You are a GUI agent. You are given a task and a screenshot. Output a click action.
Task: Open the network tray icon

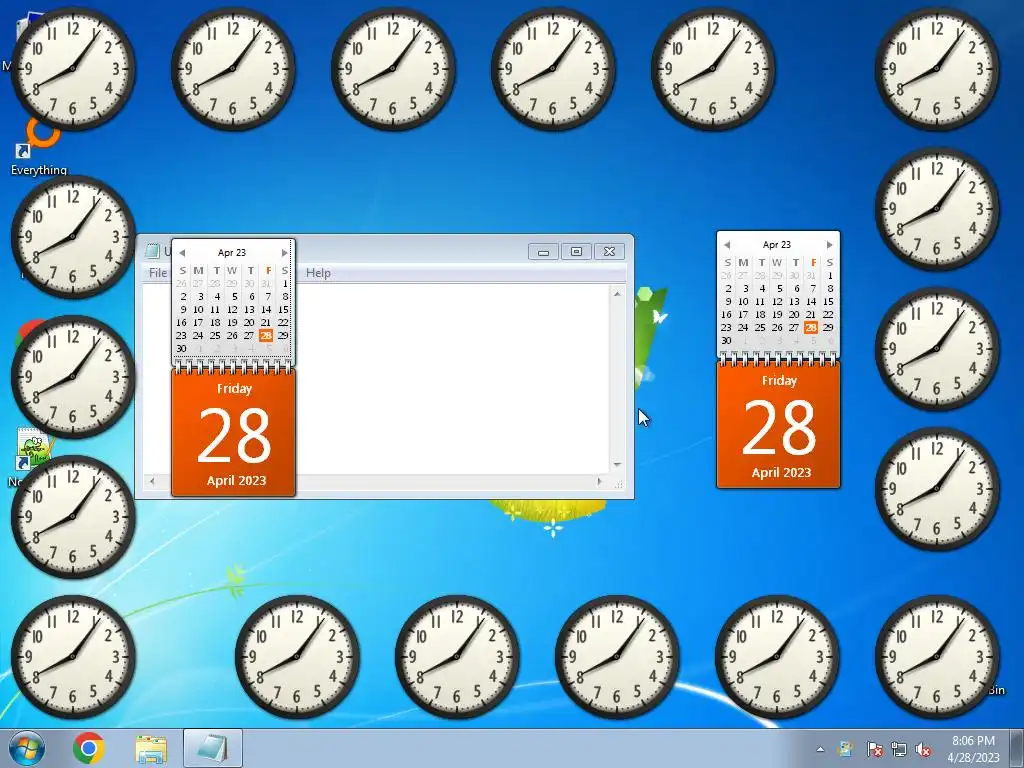click(899, 749)
